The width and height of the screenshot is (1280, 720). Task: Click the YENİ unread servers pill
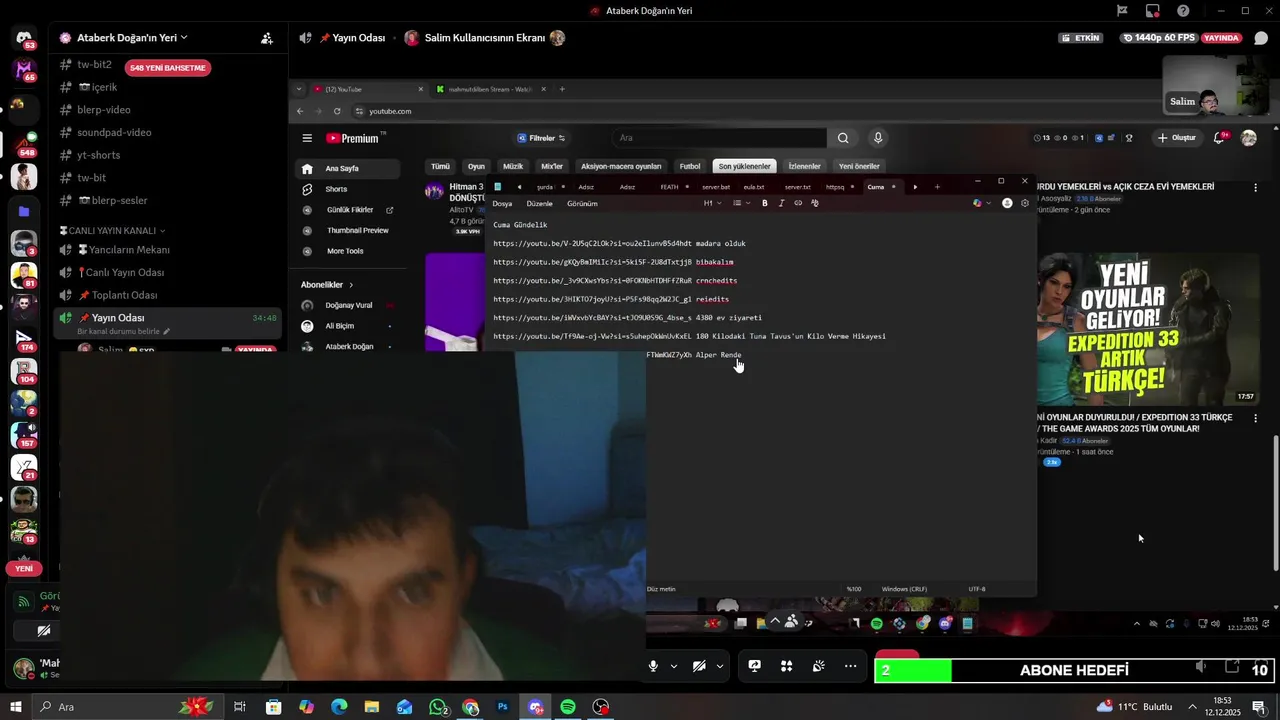[x=24, y=568]
